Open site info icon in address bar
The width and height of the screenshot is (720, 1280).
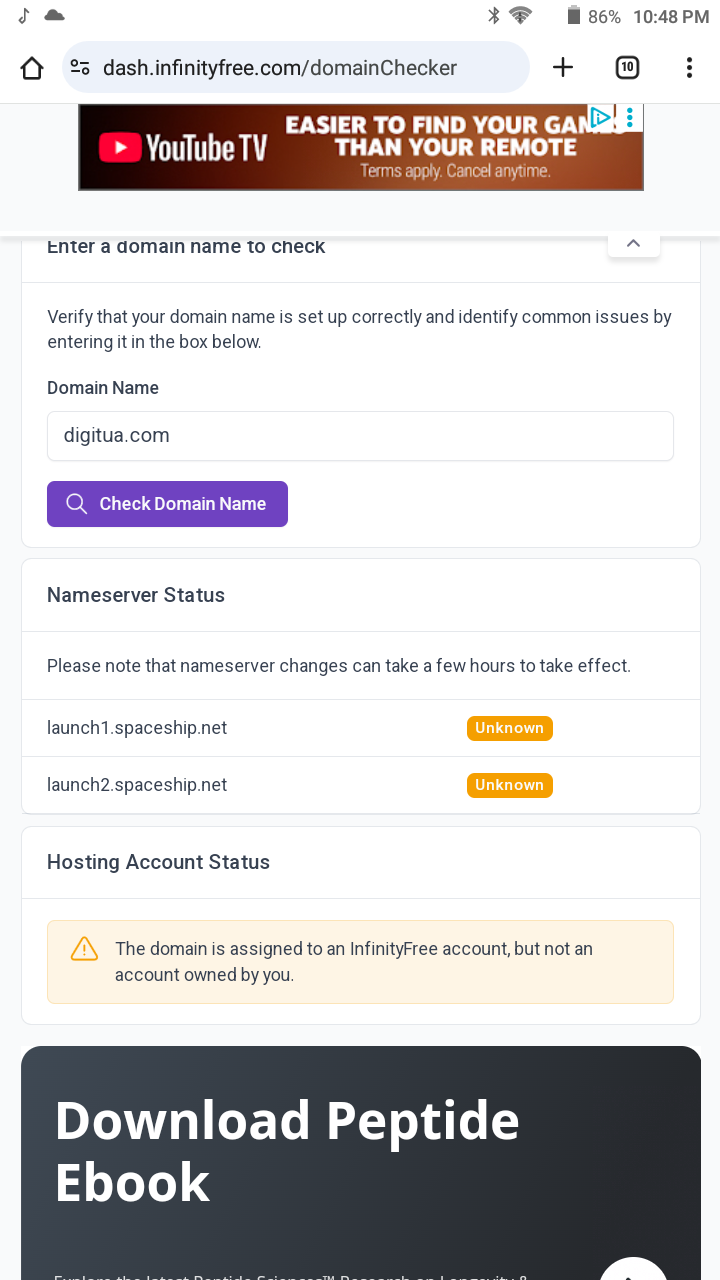(x=80, y=68)
